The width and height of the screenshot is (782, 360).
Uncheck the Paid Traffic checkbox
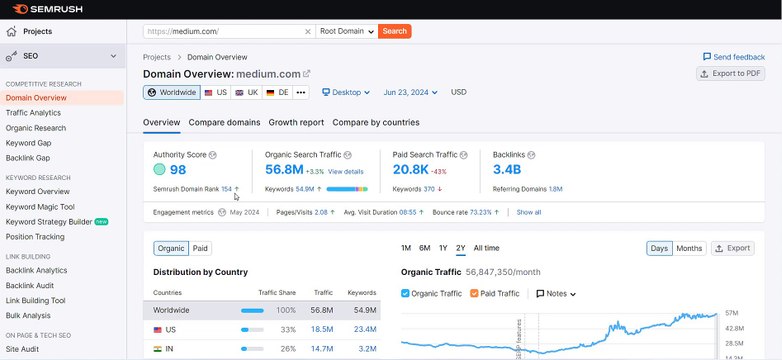click(474, 294)
